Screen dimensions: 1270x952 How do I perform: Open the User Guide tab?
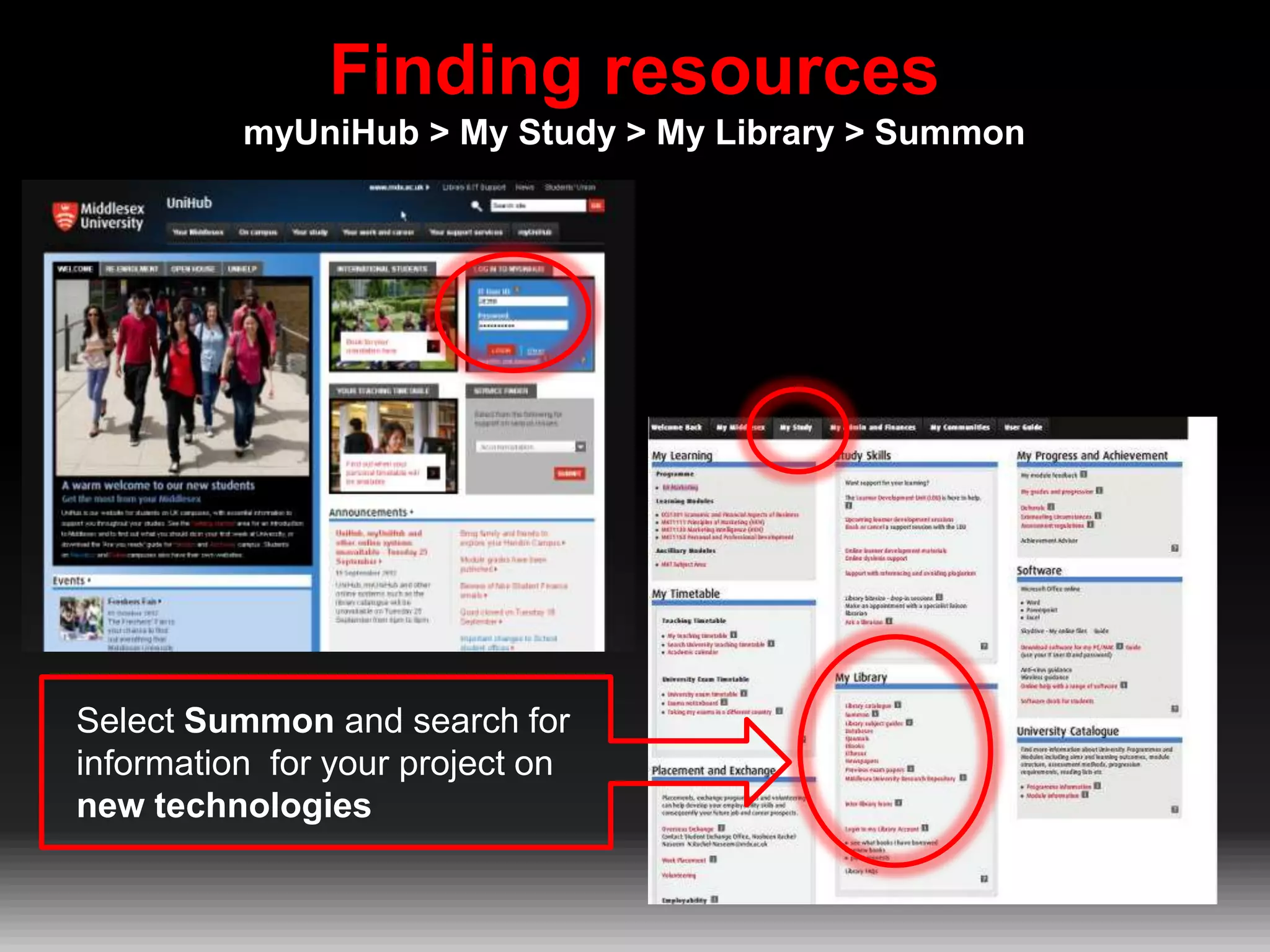(1023, 427)
